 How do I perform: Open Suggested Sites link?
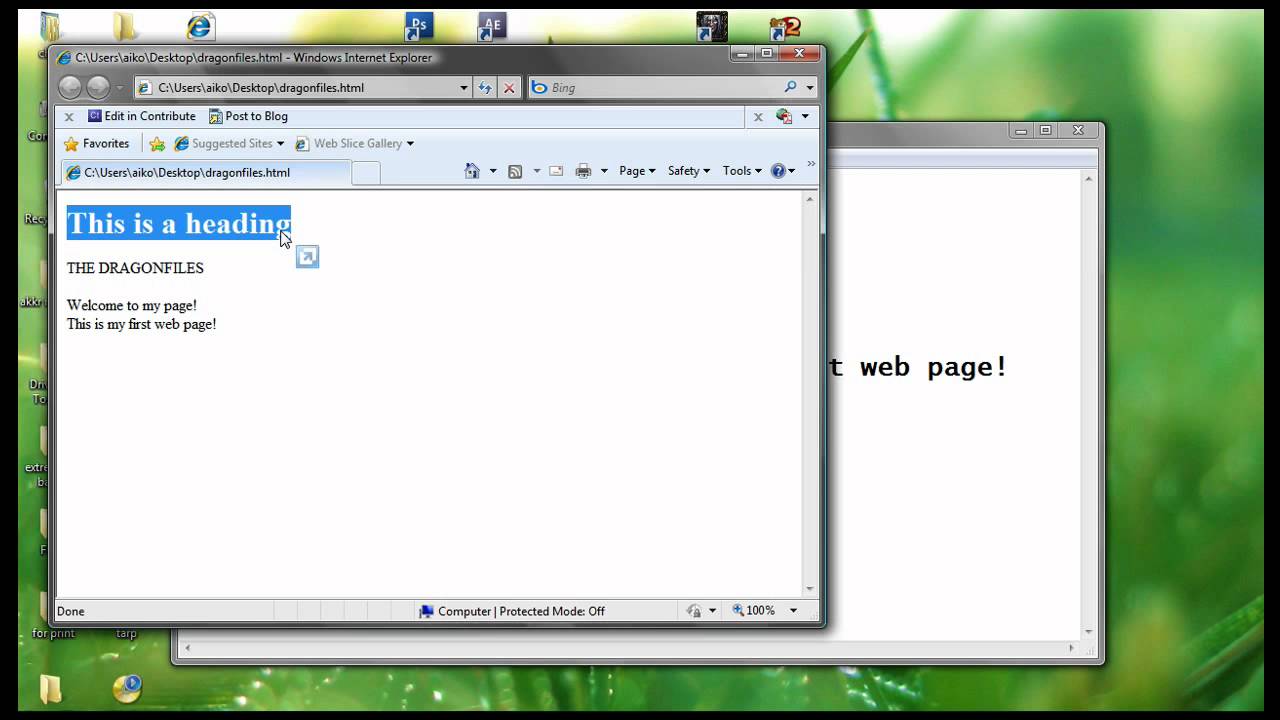229,144
